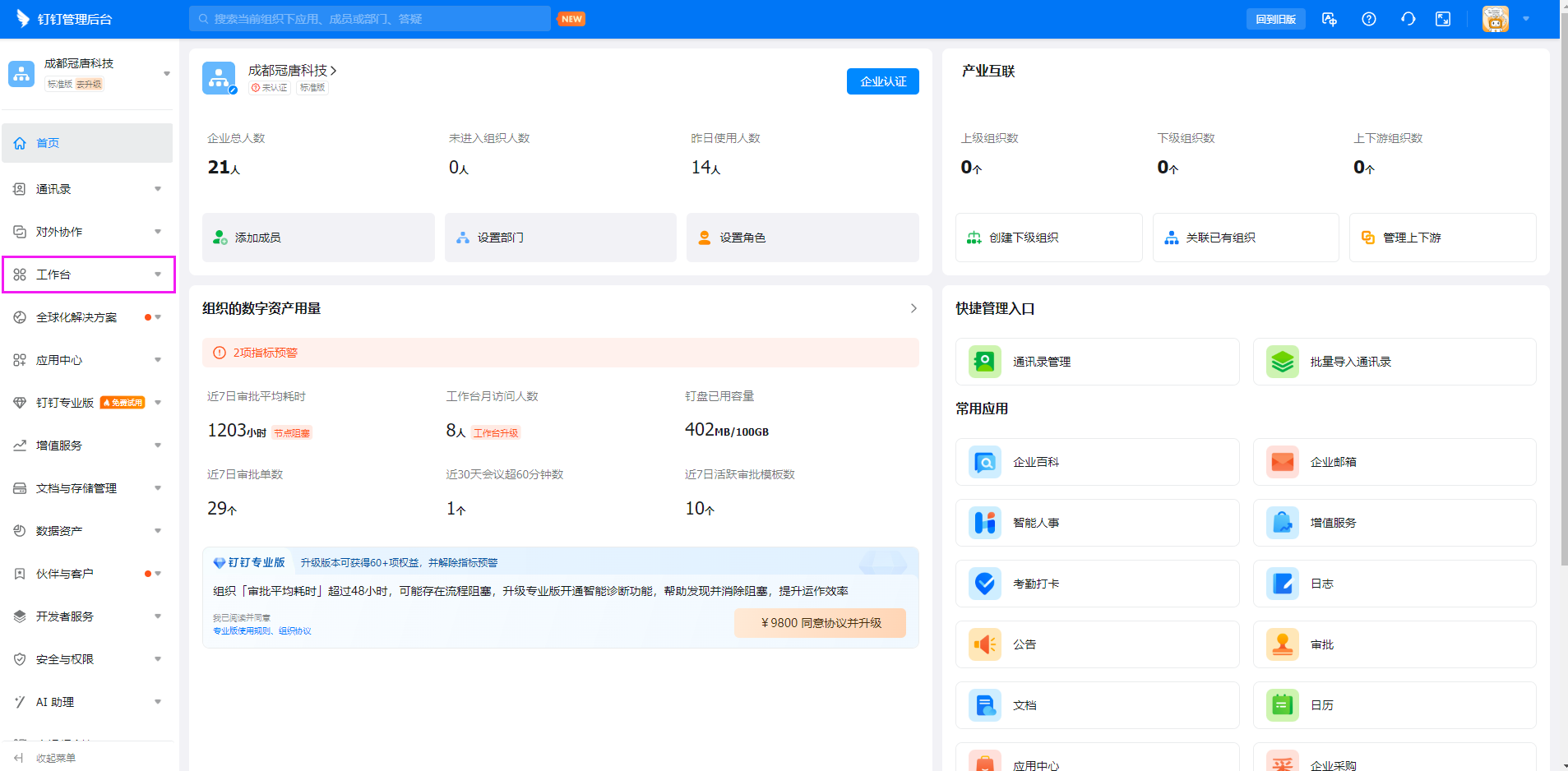
Task: Expand the 工作台 sidebar menu
Action: (x=158, y=275)
